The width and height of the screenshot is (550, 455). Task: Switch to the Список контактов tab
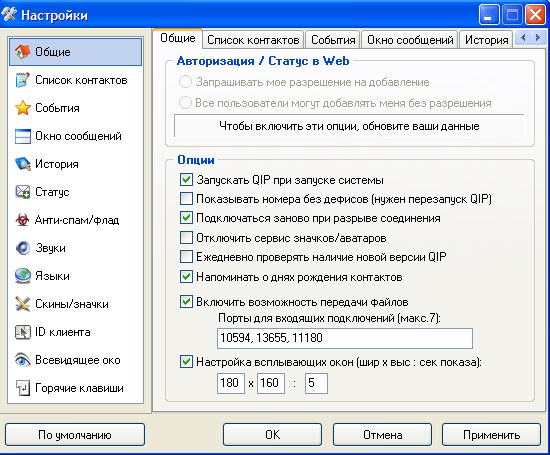[x=253, y=40]
